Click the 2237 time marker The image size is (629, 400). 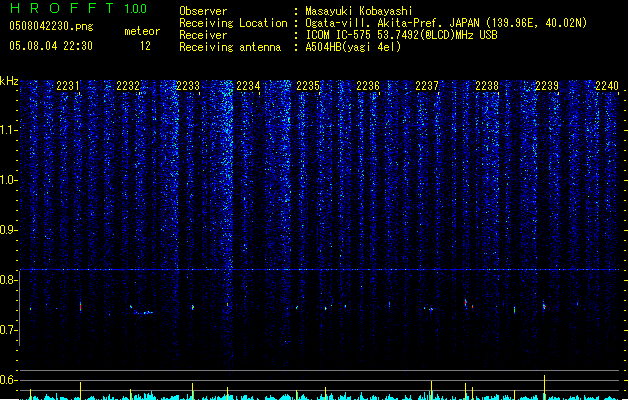tap(427, 85)
